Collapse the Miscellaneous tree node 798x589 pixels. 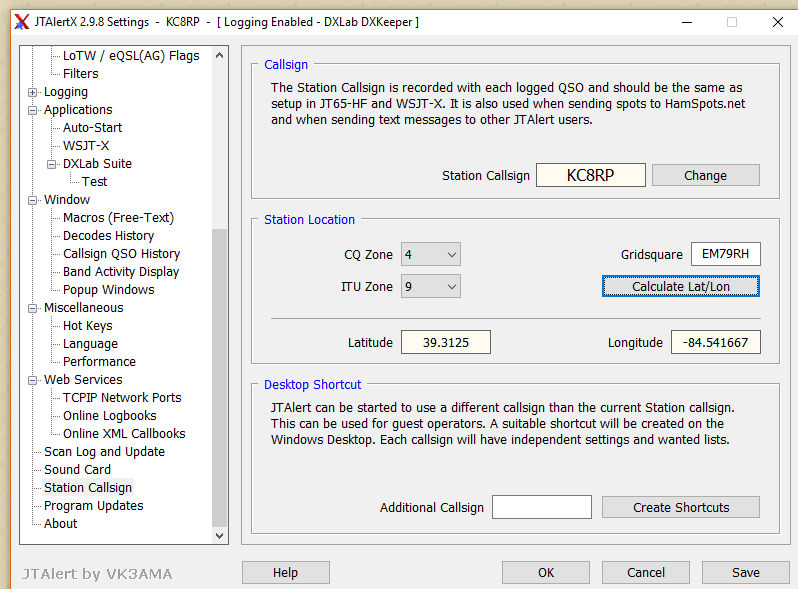[x=33, y=308]
